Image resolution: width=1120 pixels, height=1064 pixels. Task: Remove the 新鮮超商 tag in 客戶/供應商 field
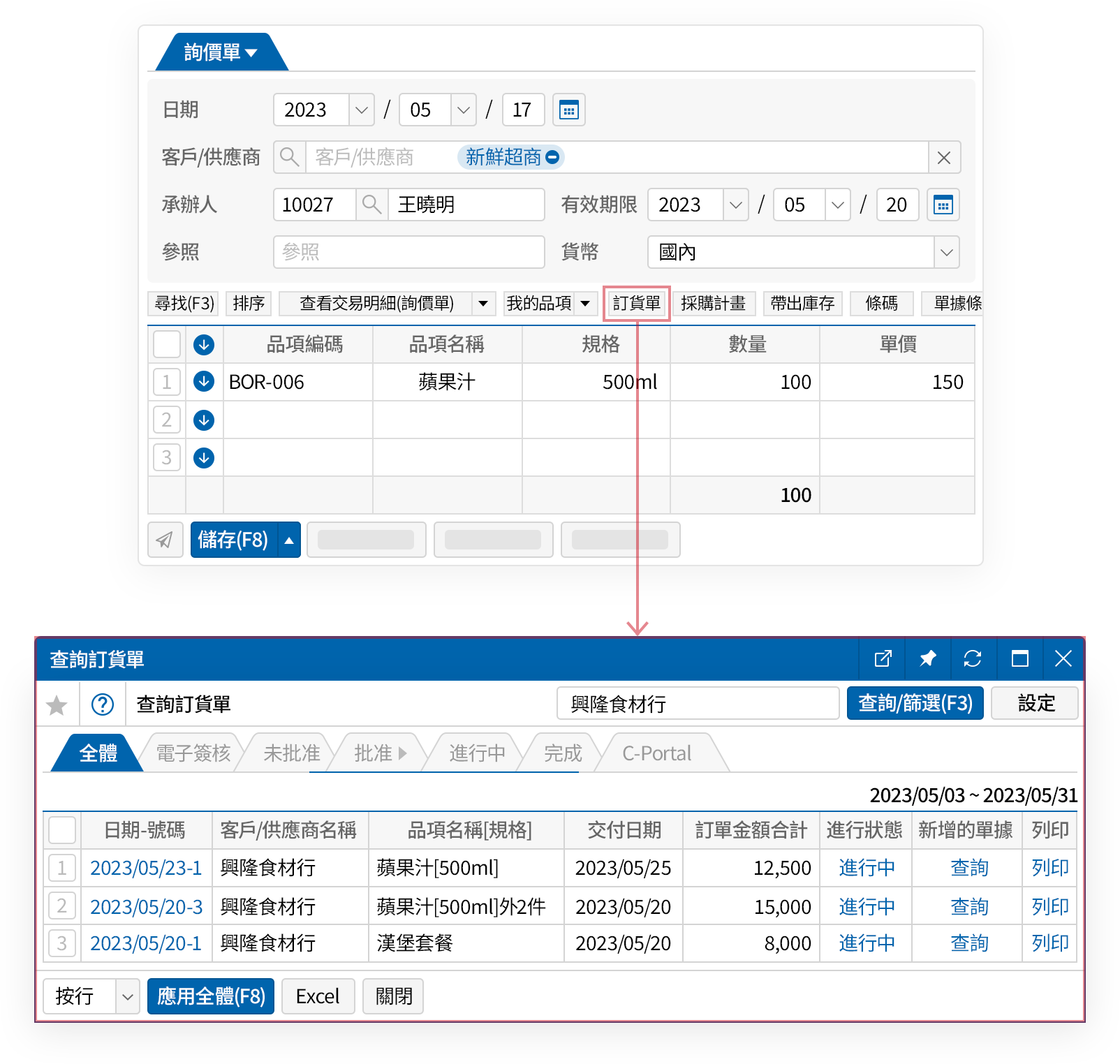click(x=552, y=157)
